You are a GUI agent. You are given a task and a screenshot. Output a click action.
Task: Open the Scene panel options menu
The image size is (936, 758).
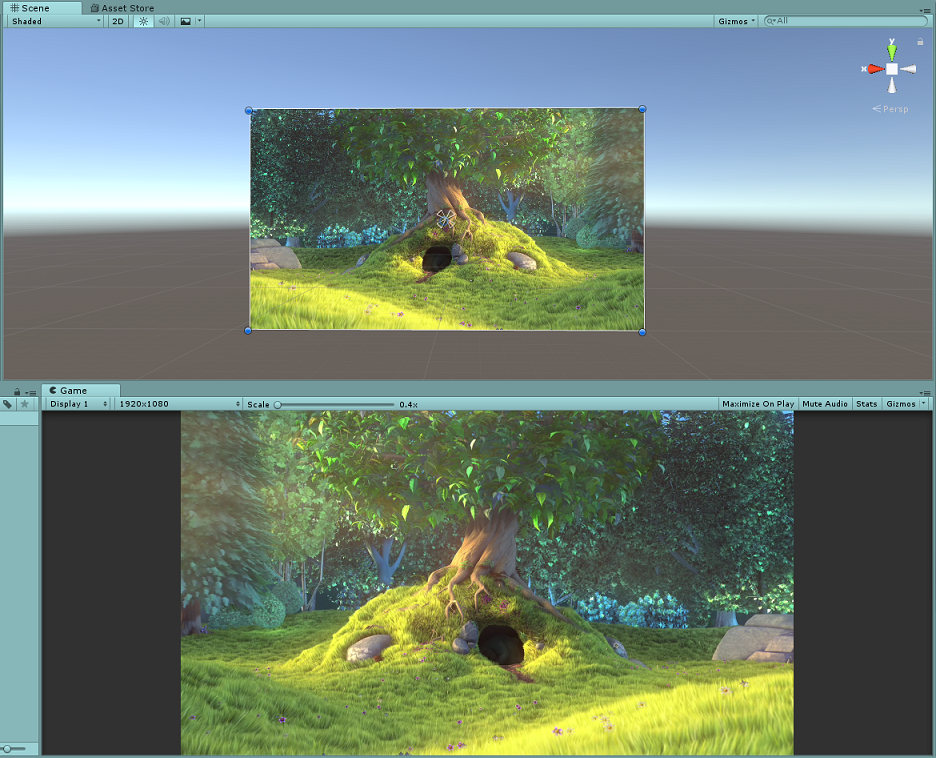click(x=925, y=10)
